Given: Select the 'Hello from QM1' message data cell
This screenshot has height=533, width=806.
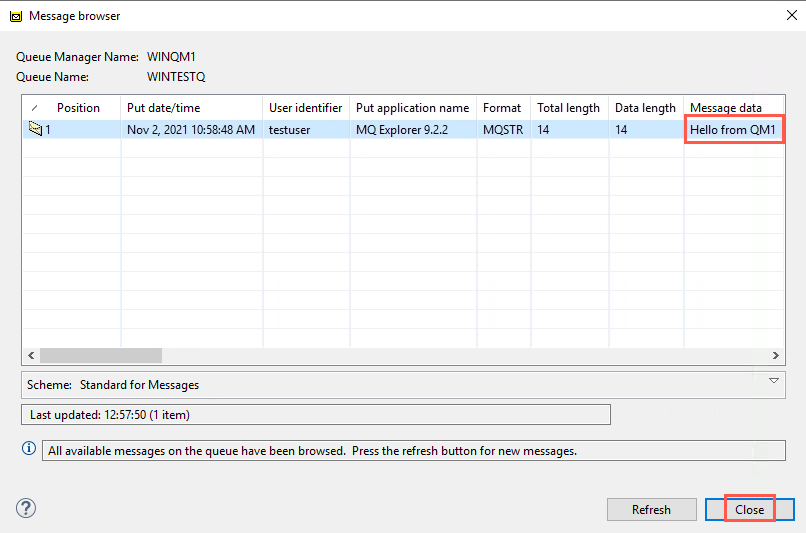Looking at the screenshot, I should coord(732,130).
